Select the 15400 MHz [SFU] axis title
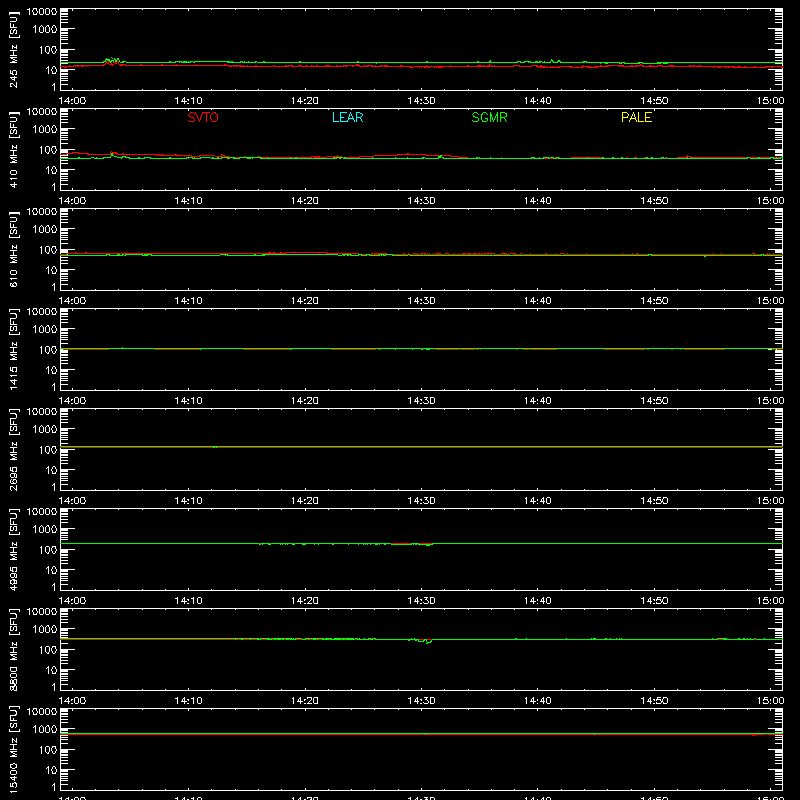 click(13, 749)
